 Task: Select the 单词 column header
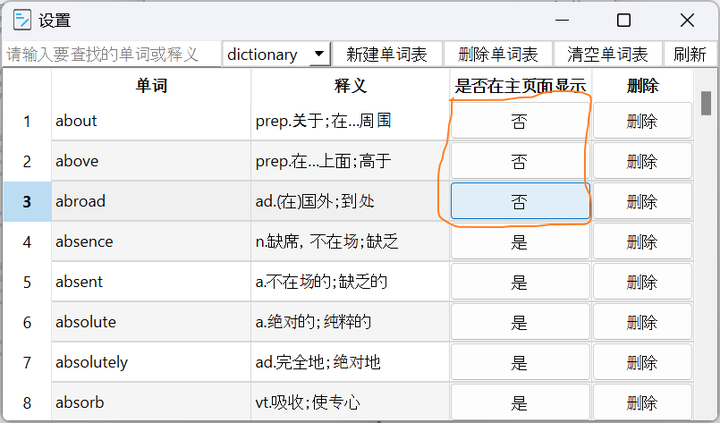tap(151, 86)
